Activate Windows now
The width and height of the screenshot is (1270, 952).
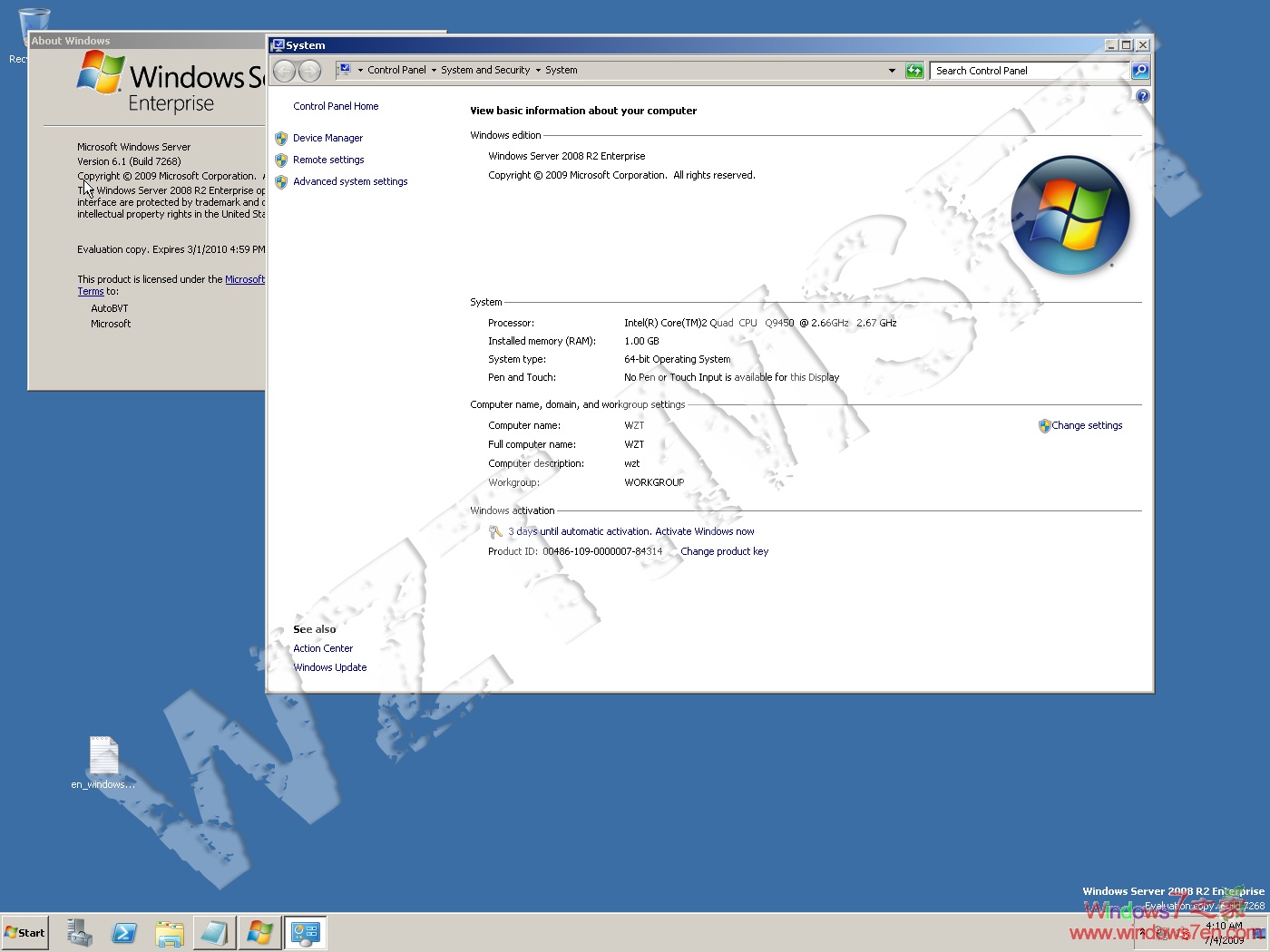[705, 531]
